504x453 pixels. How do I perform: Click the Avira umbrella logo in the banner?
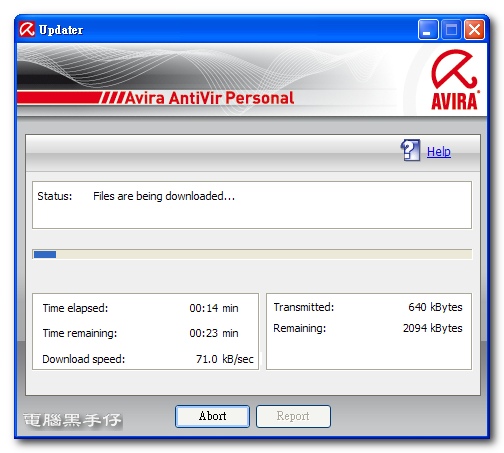pos(455,80)
